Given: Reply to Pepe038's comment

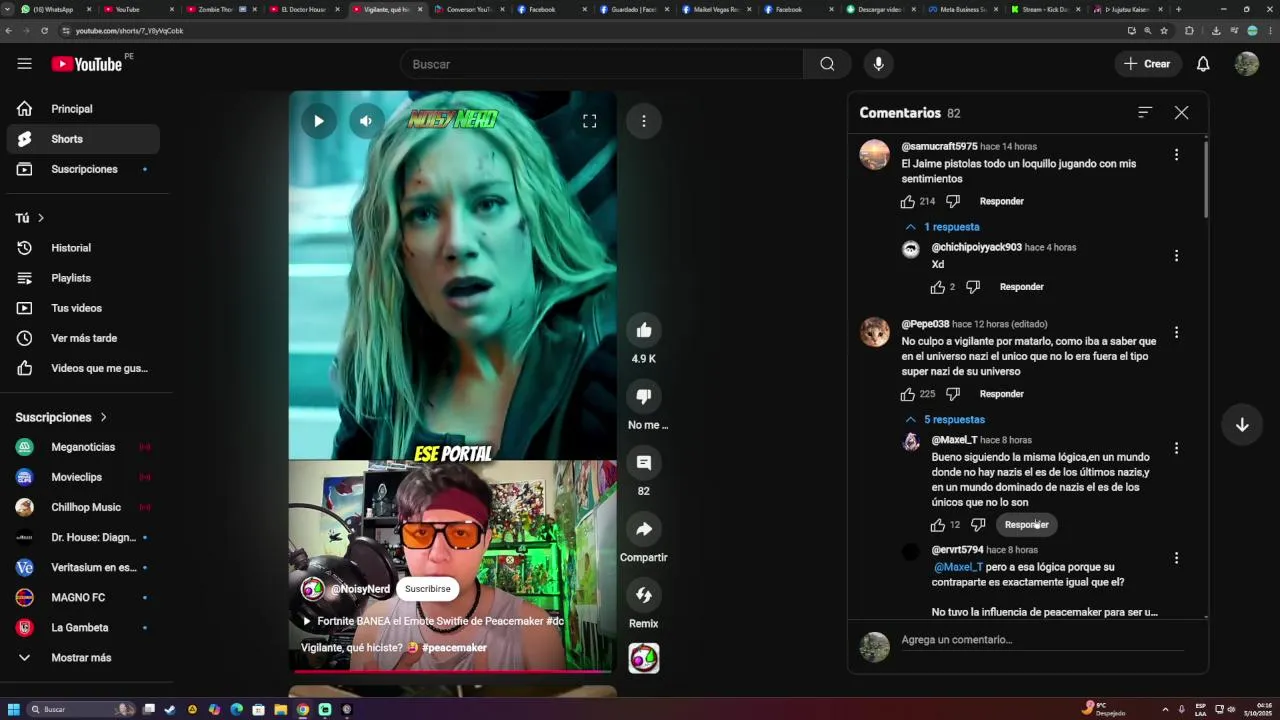Looking at the screenshot, I should click(1001, 394).
